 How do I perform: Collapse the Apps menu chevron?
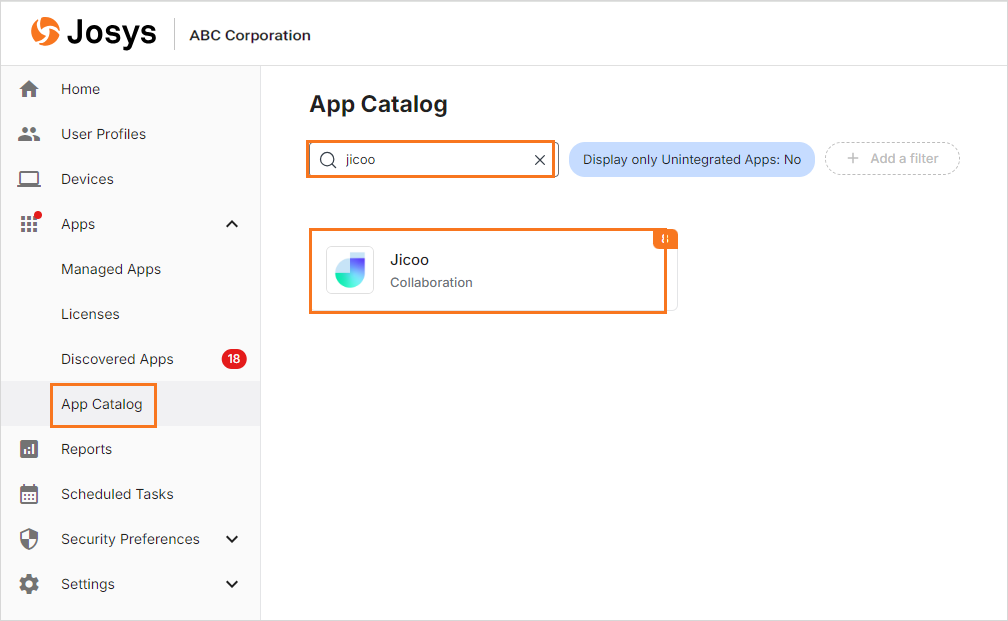coord(232,224)
